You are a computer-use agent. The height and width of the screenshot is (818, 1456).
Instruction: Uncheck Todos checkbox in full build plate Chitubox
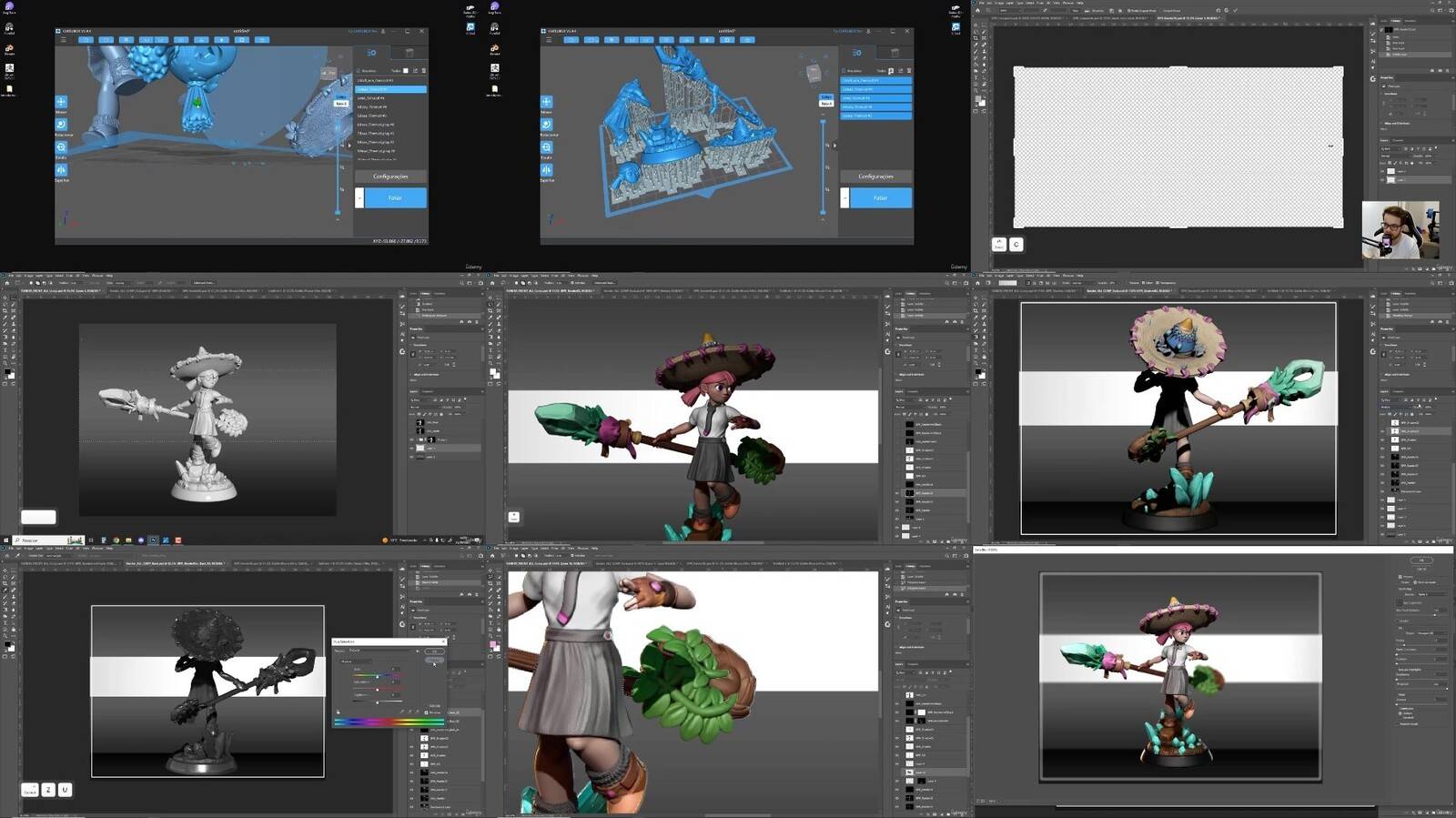tap(891, 70)
